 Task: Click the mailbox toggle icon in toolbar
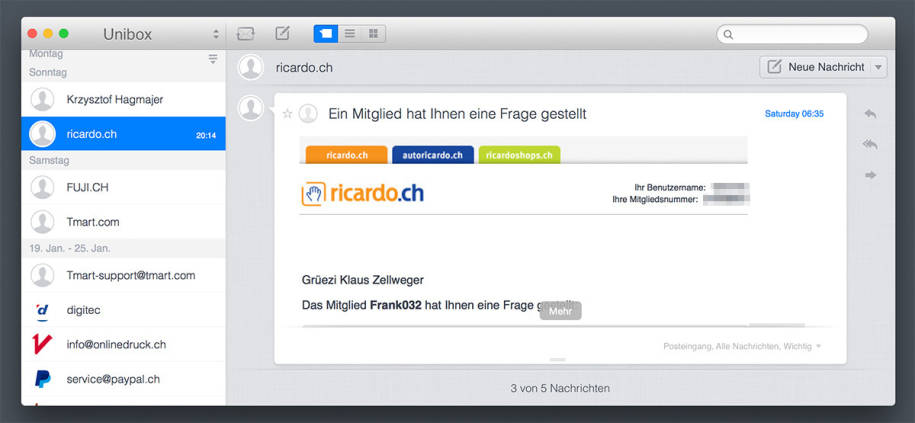pos(246,34)
